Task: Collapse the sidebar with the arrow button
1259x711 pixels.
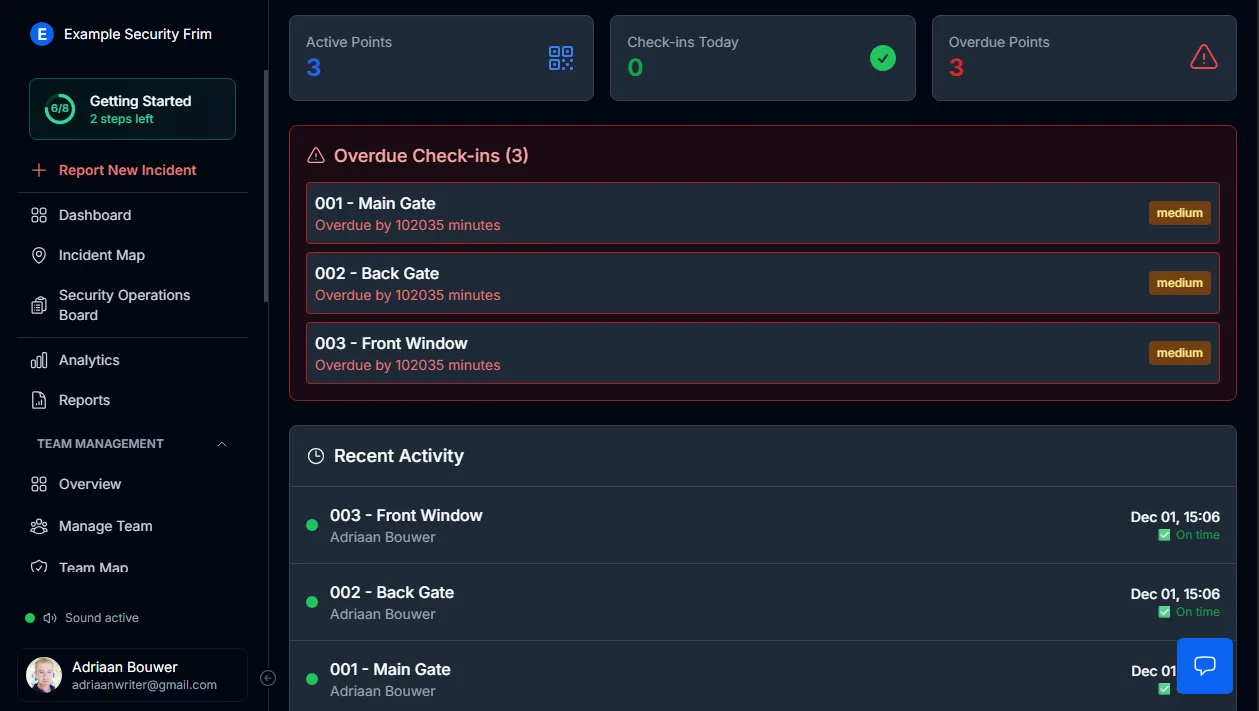Action: click(268, 678)
